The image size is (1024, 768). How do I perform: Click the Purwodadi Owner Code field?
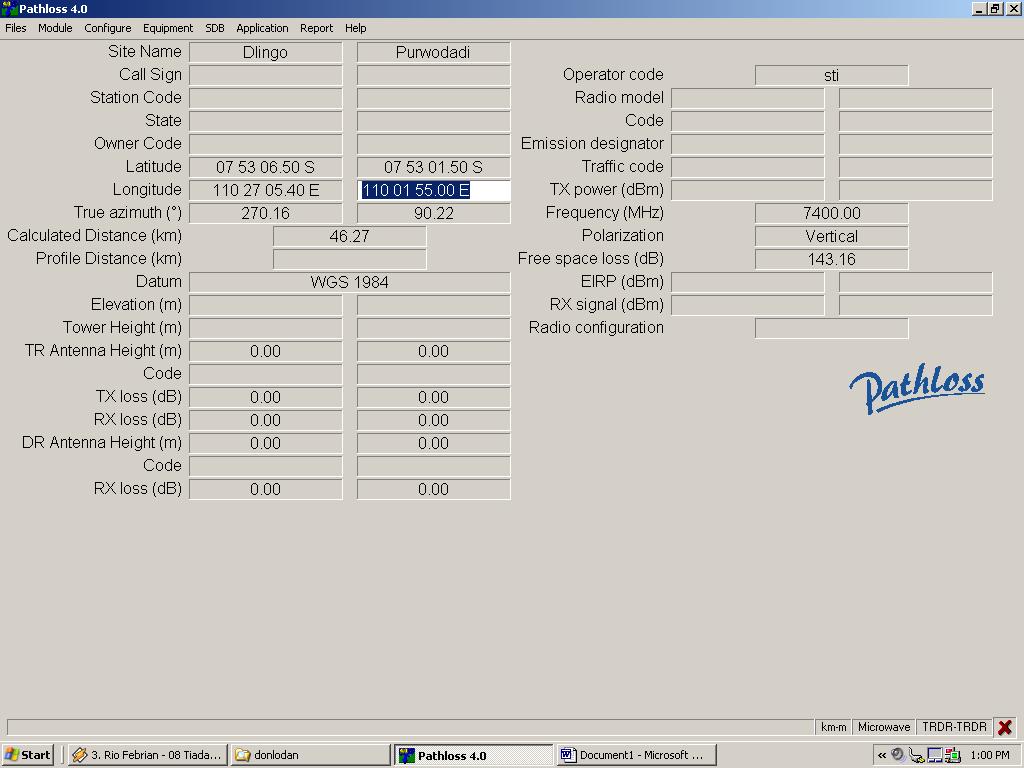click(433, 144)
